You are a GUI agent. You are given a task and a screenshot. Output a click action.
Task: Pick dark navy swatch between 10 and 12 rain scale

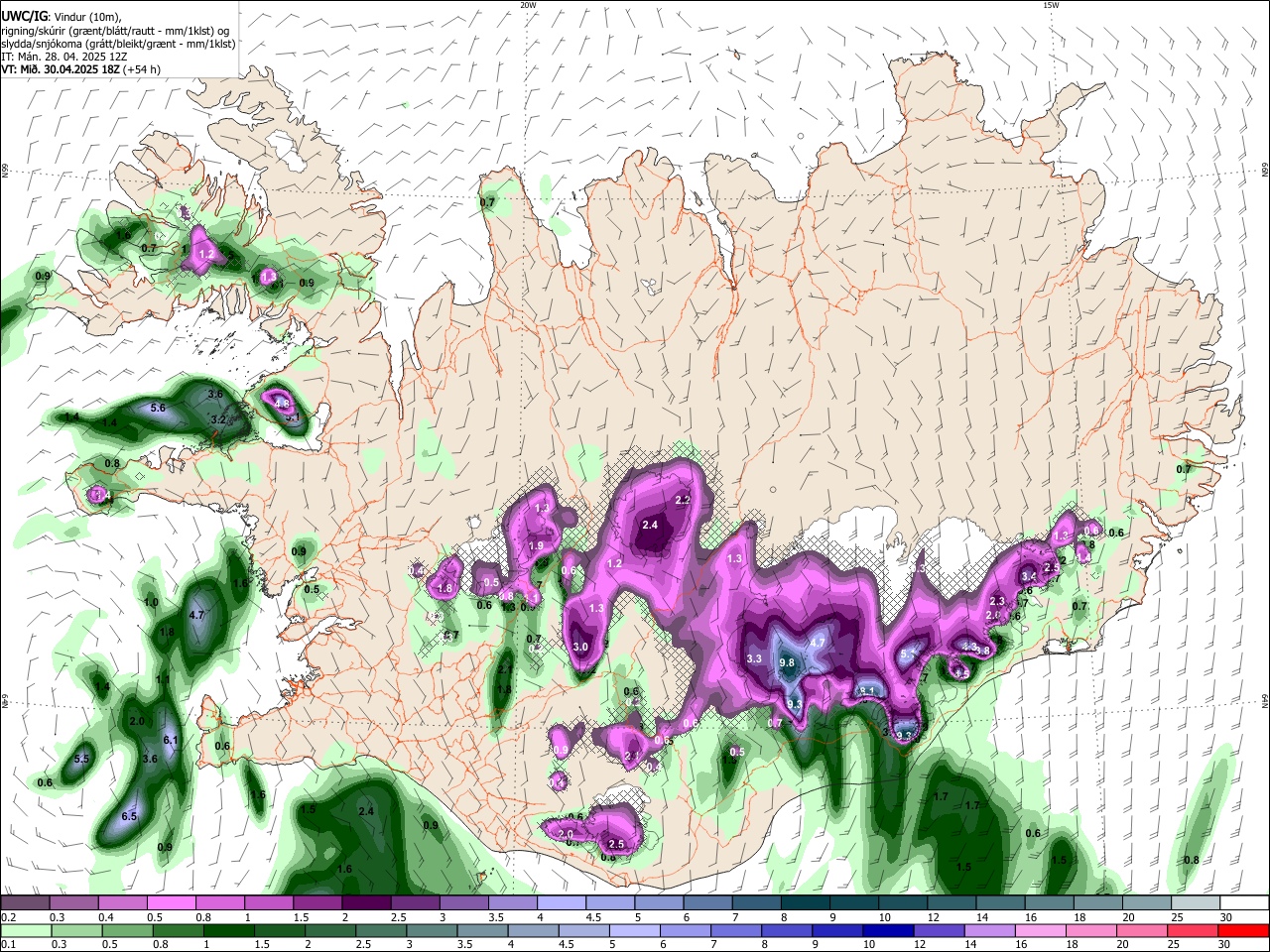pyautogui.click(x=887, y=931)
